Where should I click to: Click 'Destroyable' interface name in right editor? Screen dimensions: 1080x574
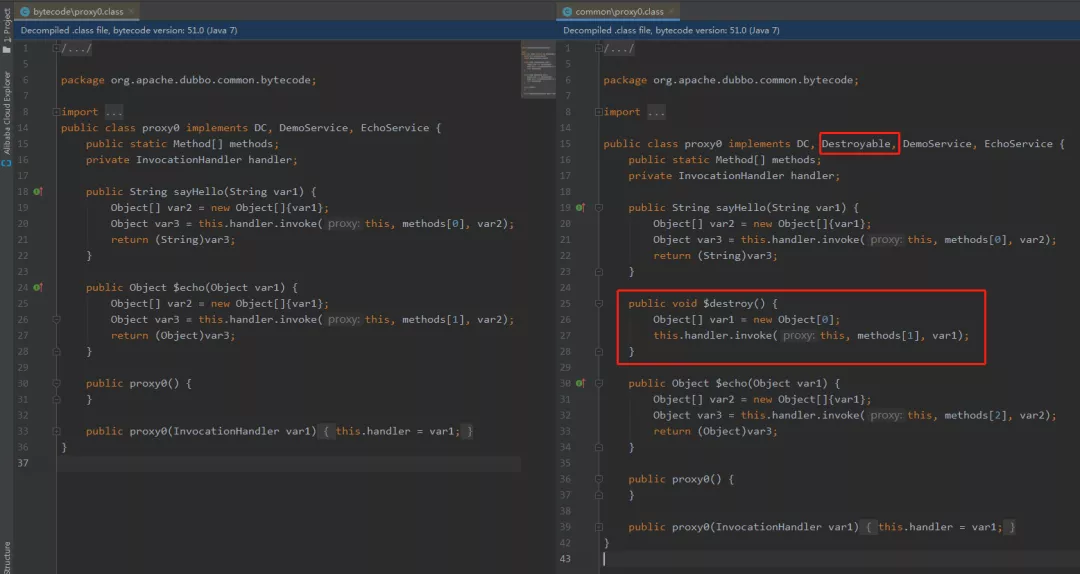(855, 143)
